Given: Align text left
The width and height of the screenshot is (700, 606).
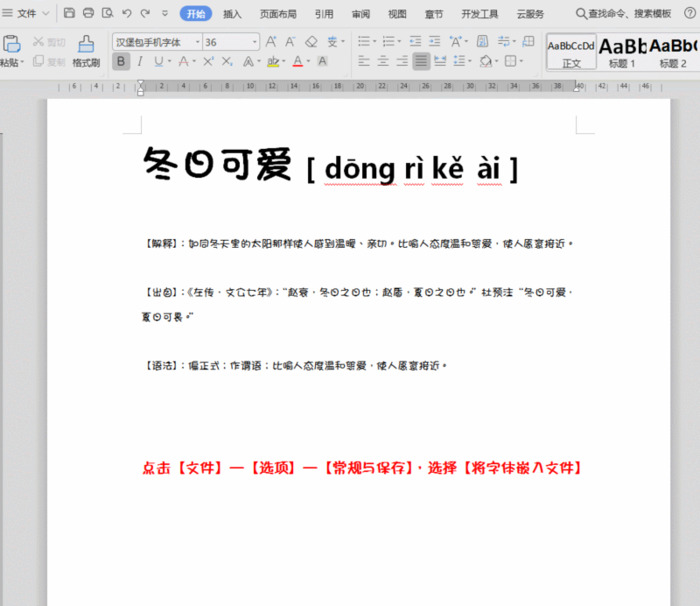Looking at the screenshot, I should [x=364, y=61].
